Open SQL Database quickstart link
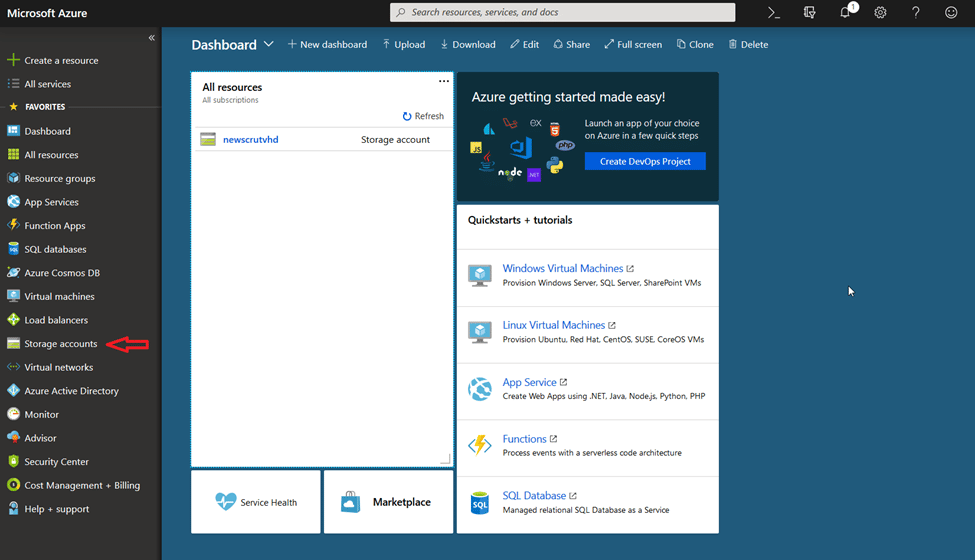The image size is (975, 560). 534,495
